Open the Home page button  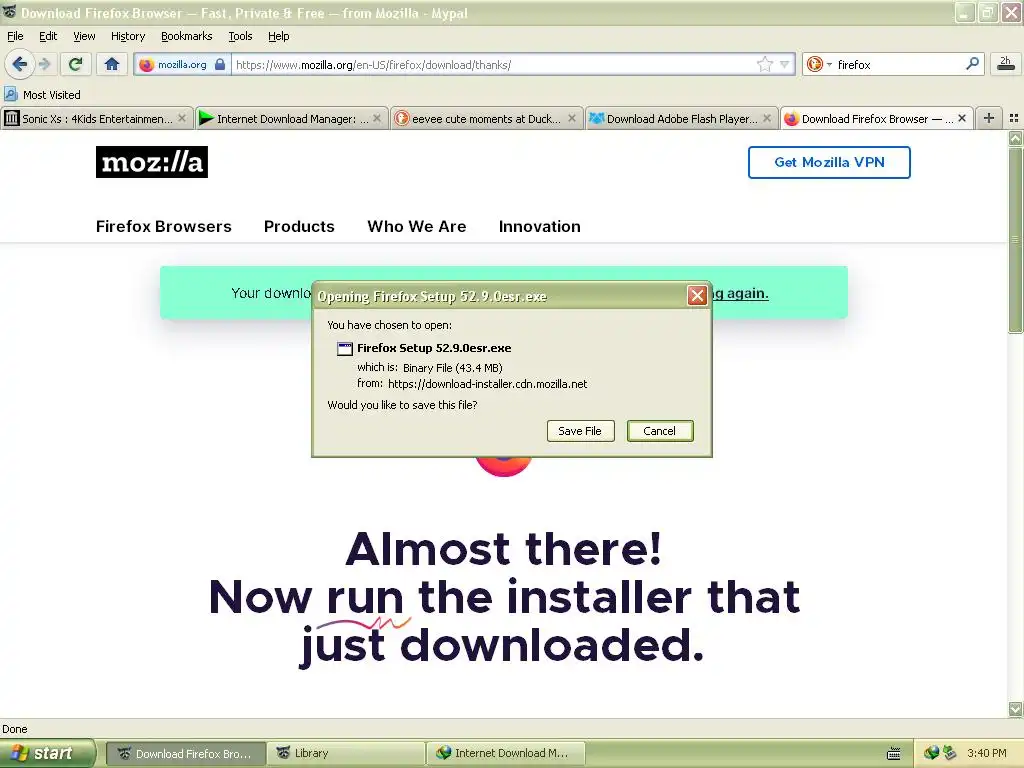(x=112, y=64)
